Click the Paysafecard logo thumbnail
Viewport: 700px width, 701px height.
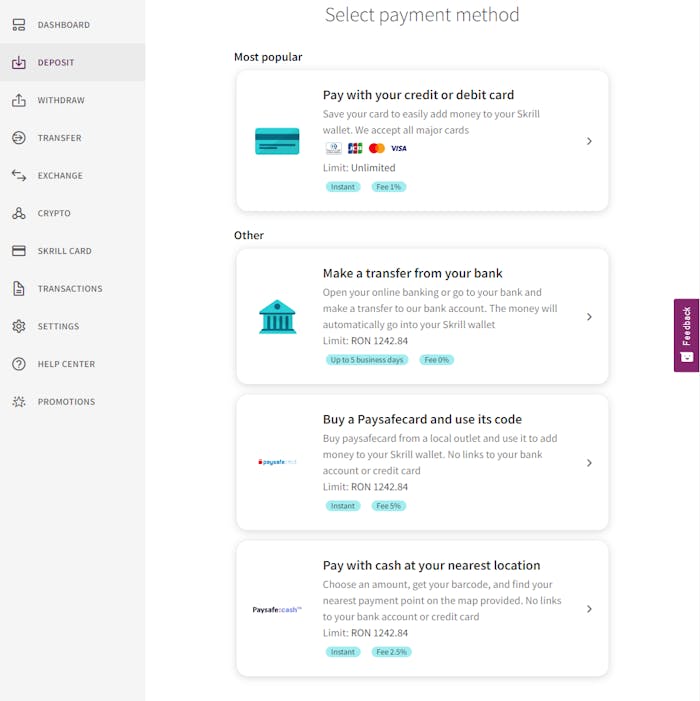[x=277, y=462]
